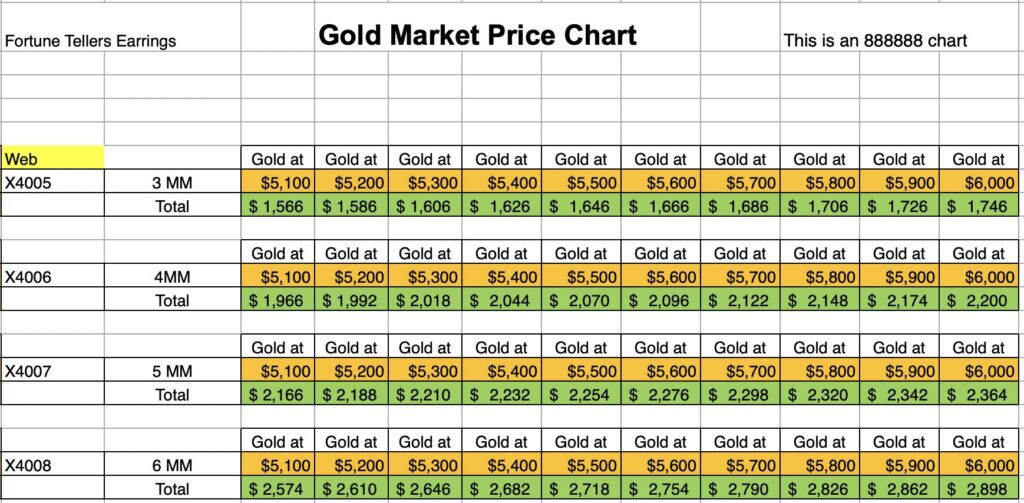Click the $2,898 total cell

(x=978, y=489)
